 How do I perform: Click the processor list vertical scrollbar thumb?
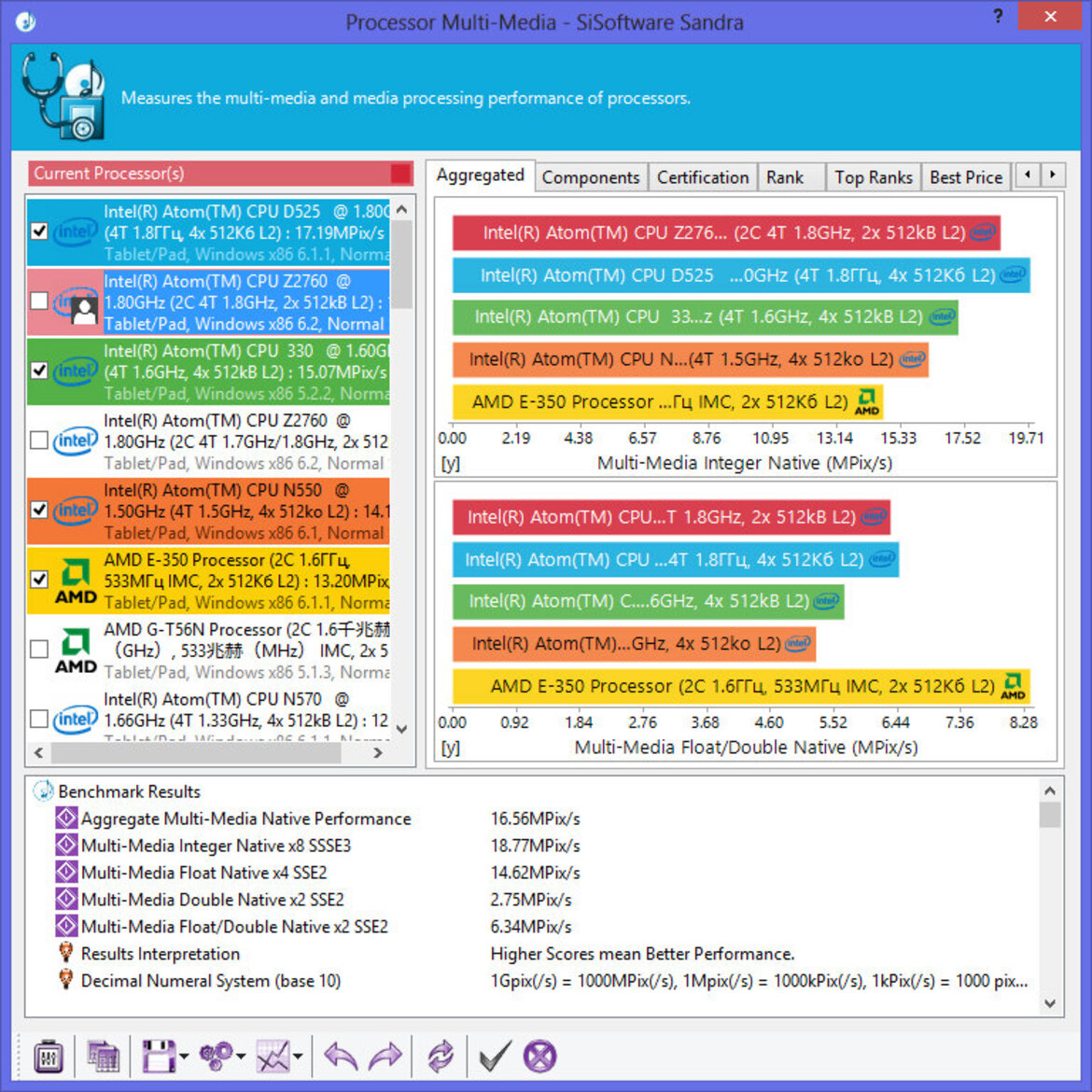[x=402, y=265]
